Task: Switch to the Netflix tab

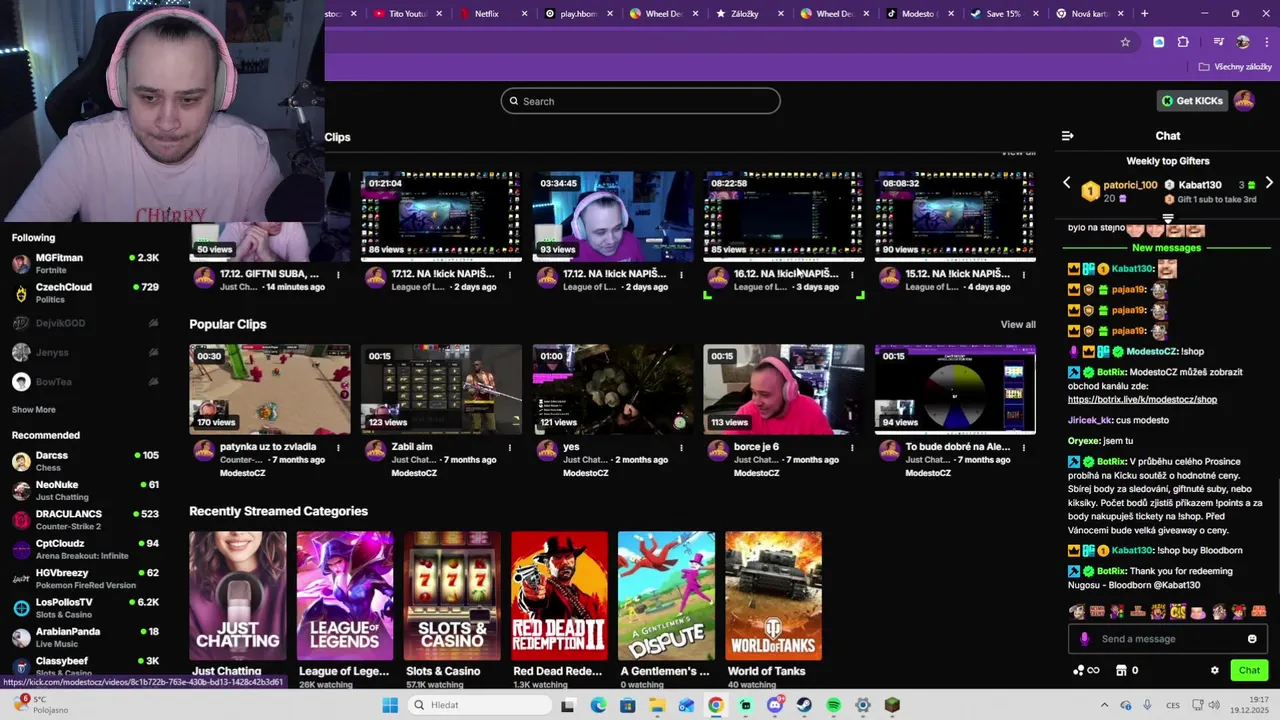Action: pyautogui.click(x=487, y=14)
